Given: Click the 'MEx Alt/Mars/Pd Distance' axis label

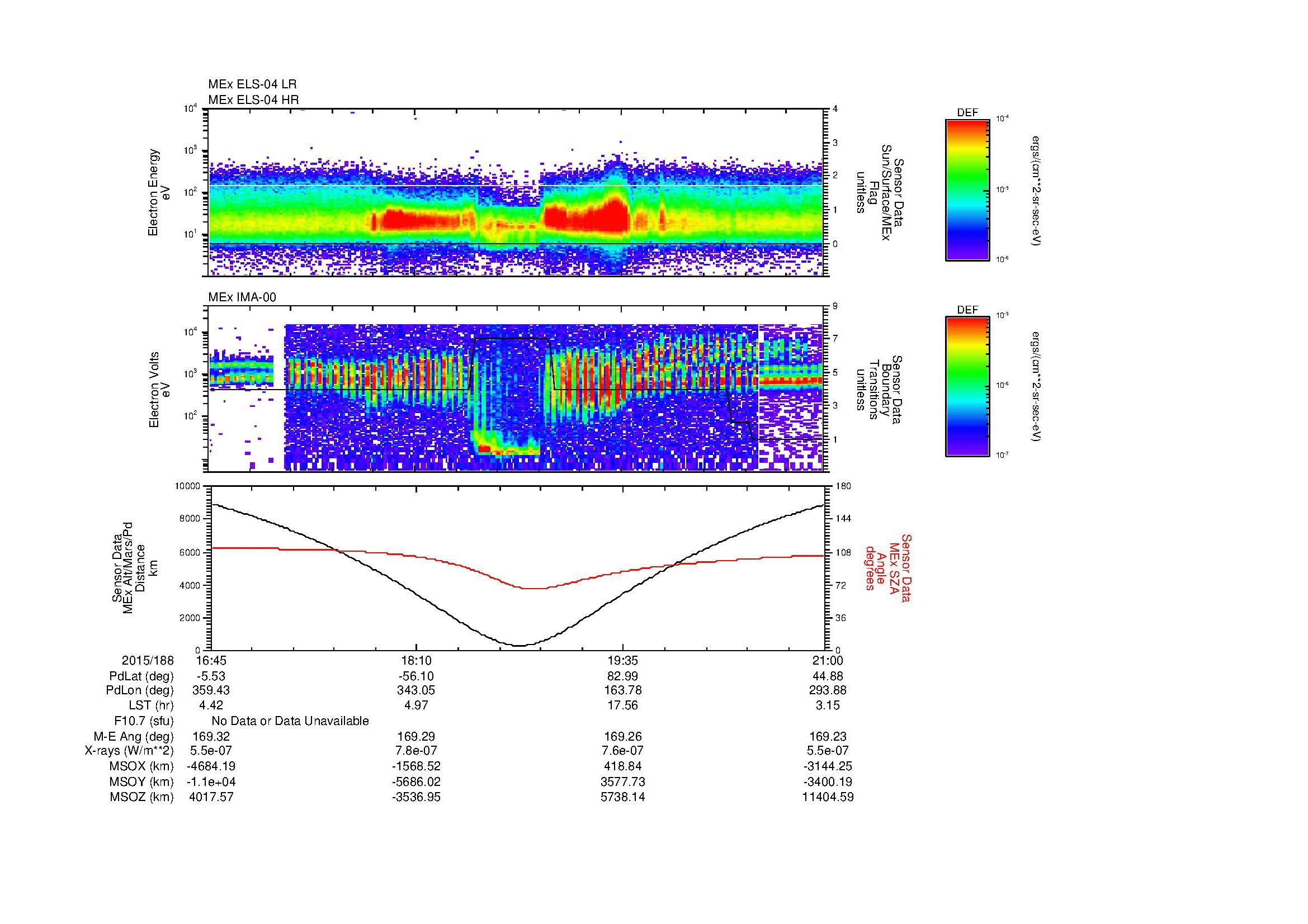Looking at the screenshot, I should pyautogui.click(x=134, y=567).
